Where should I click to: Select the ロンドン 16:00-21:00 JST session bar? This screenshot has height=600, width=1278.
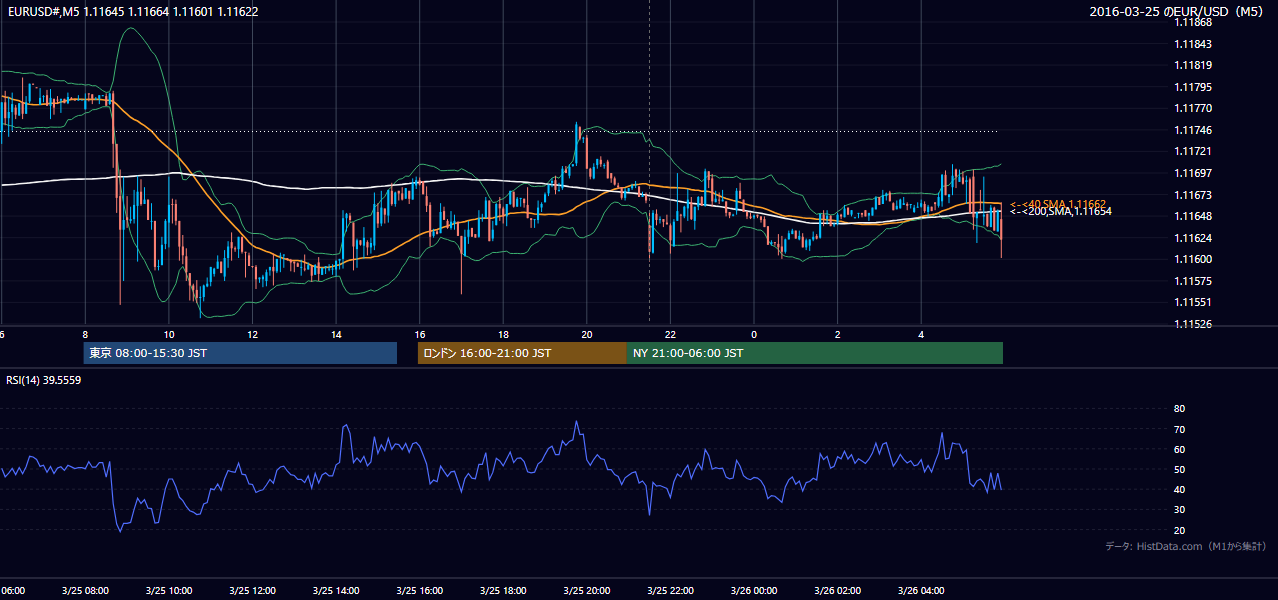[x=522, y=353]
